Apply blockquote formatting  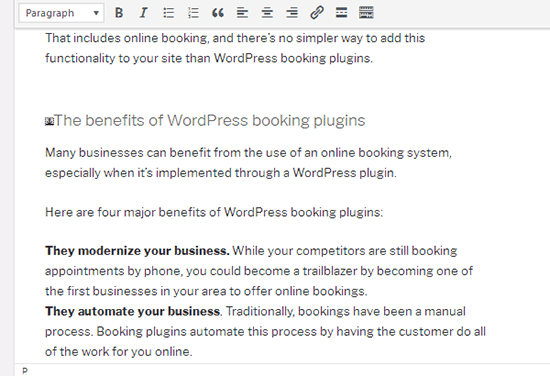[218, 13]
